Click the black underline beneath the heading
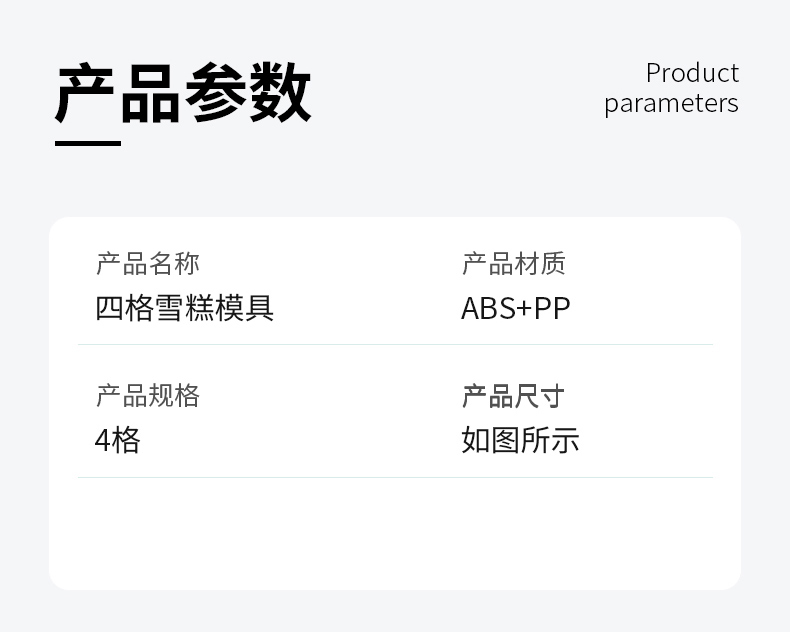 (88, 144)
